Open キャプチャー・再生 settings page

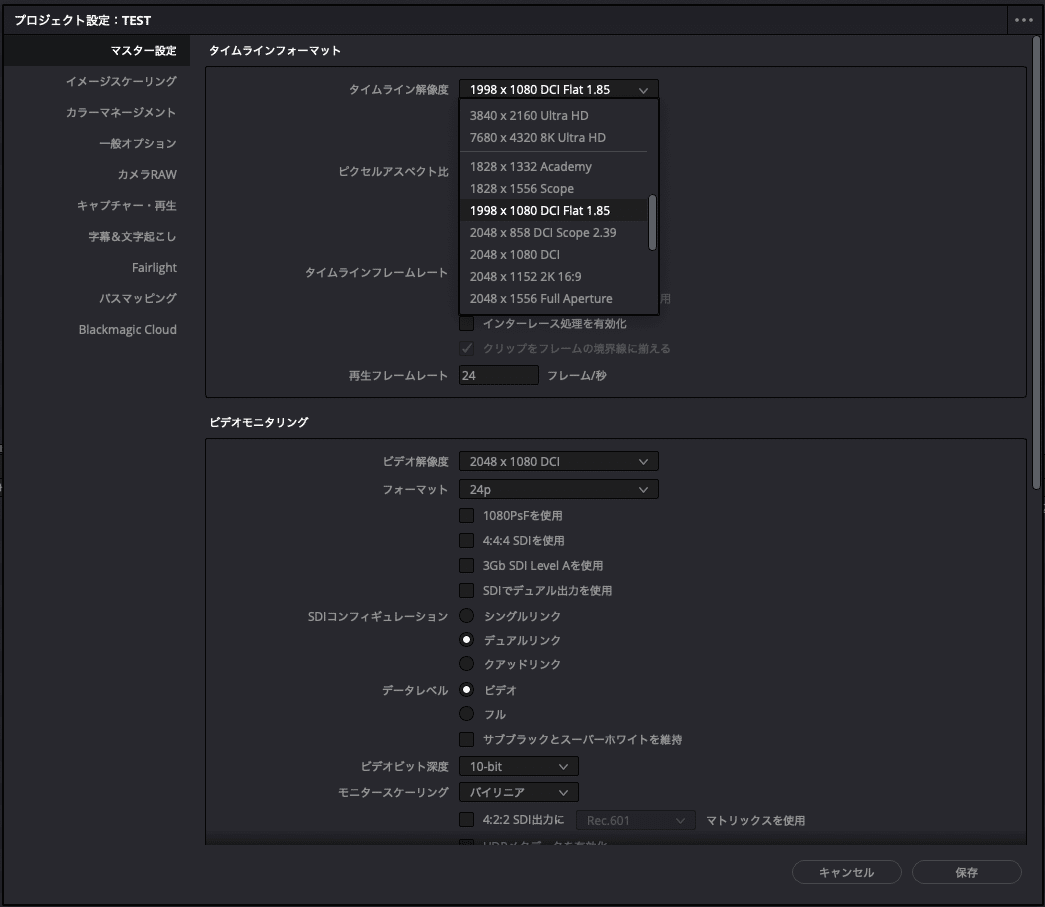pos(127,205)
